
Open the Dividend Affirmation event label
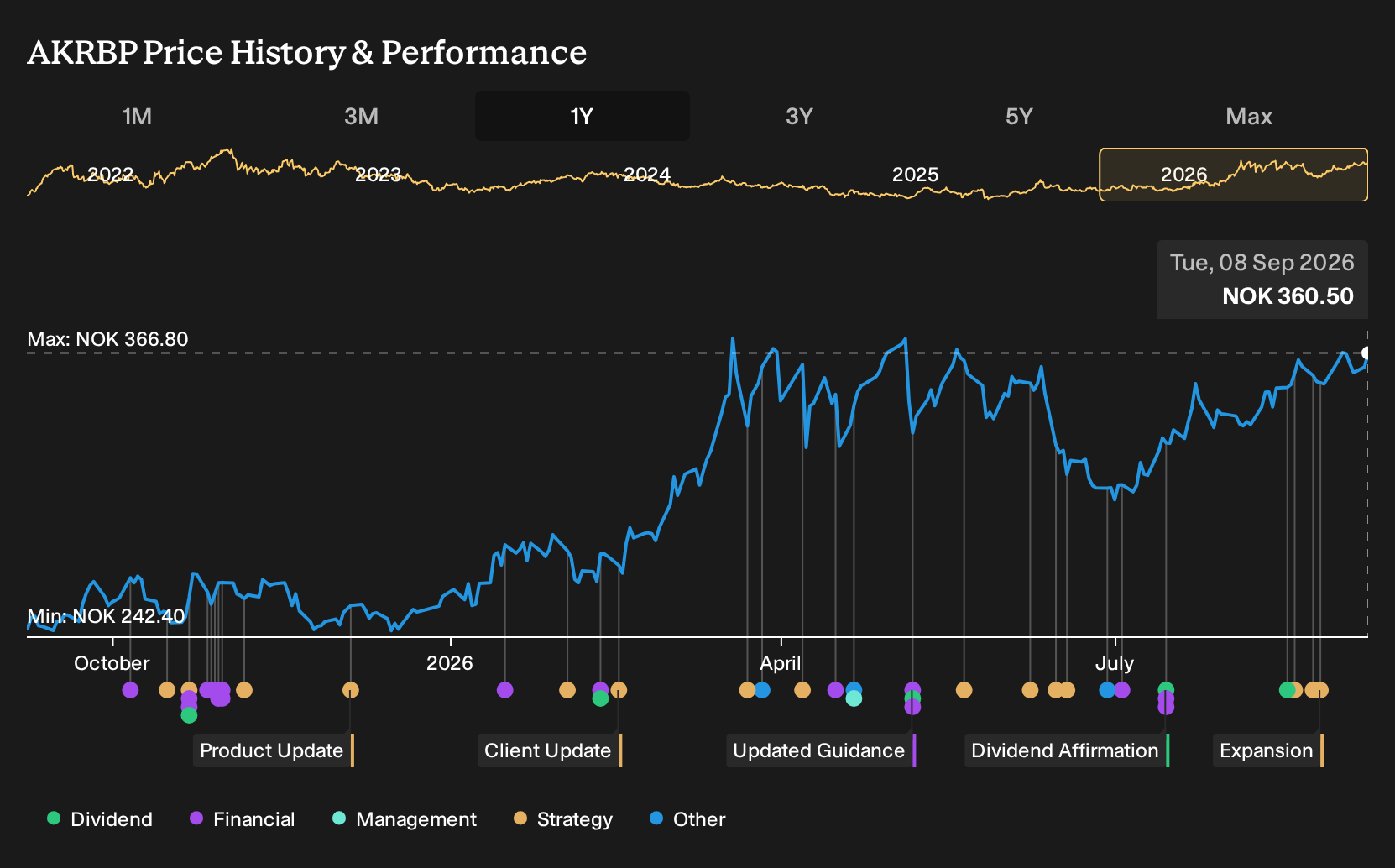coord(1067,750)
